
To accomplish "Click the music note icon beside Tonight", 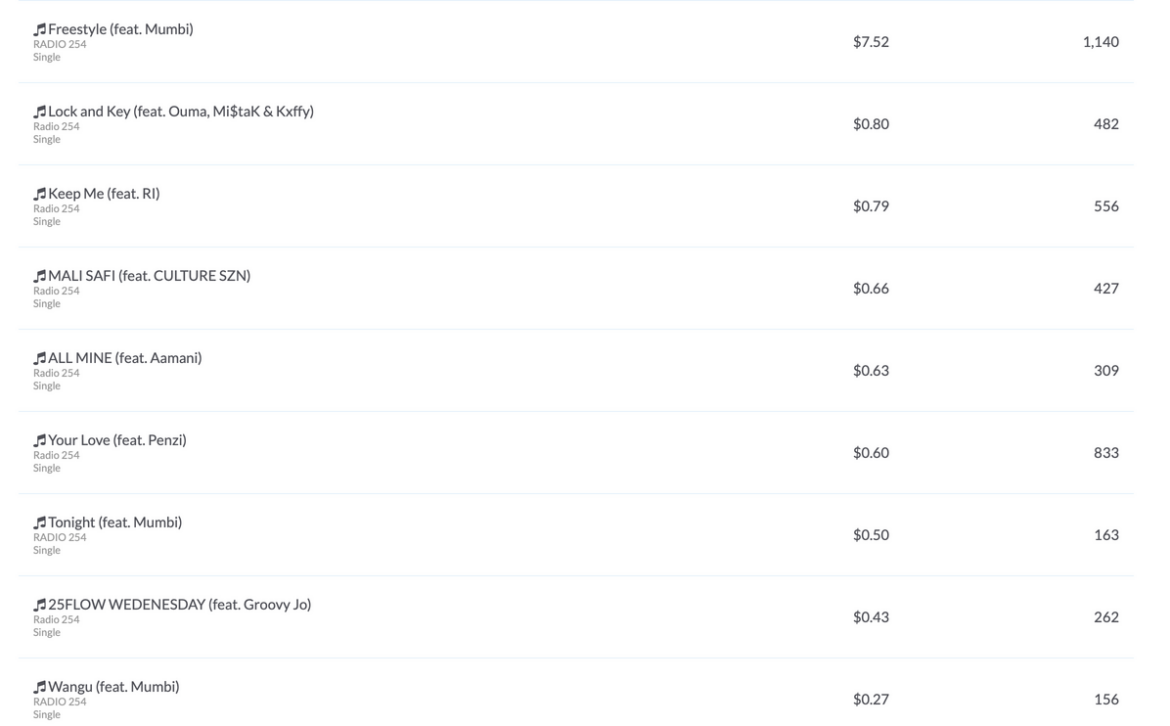I will pyautogui.click(x=40, y=522).
